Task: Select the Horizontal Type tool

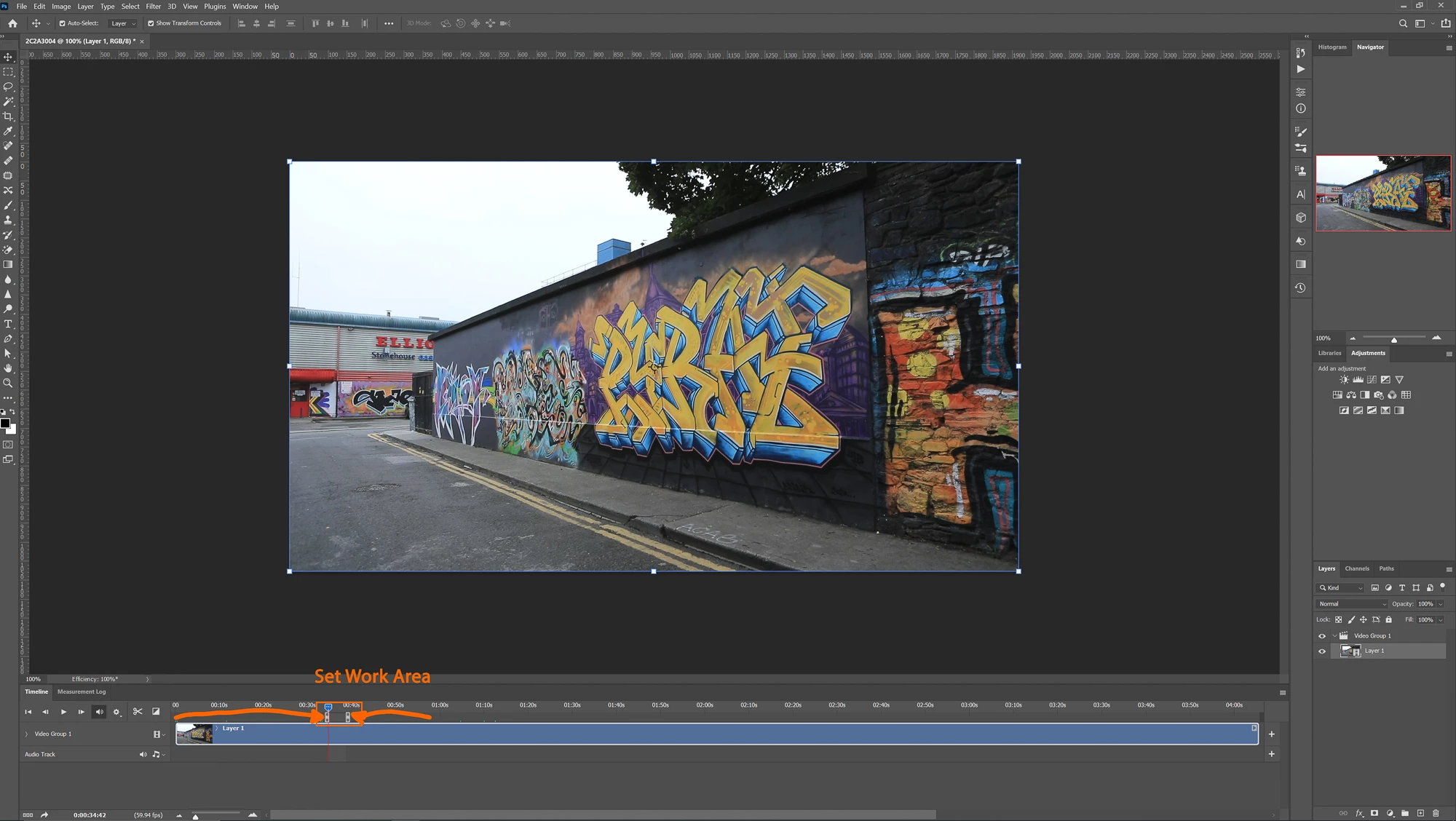Action: click(x=8, y=324)
